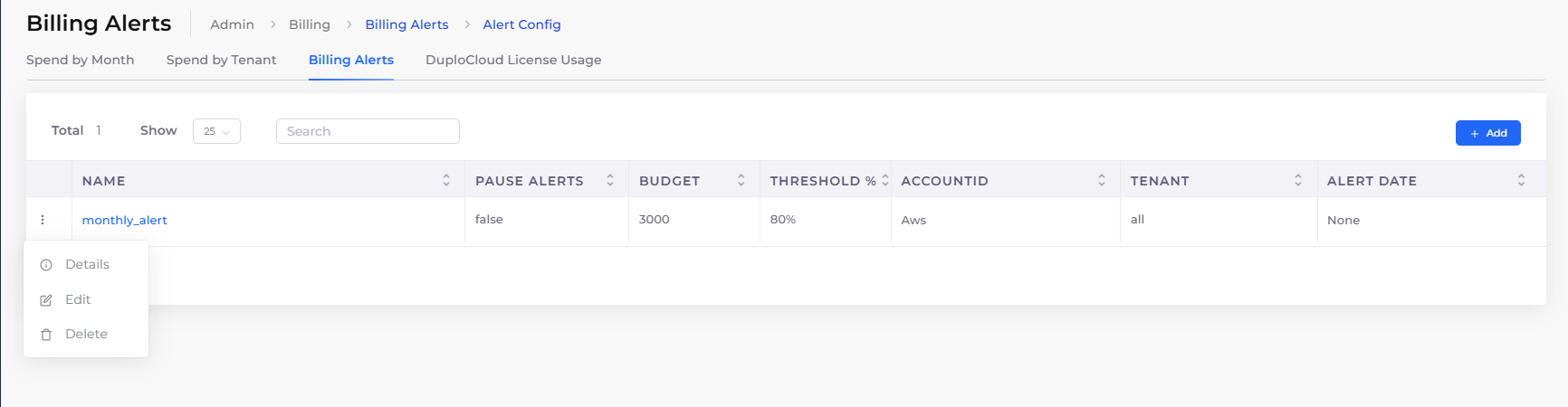This screenshot has width=1568, height=407.
Task: Sort by ALERT DATE column arrows
Action: 1521,180
